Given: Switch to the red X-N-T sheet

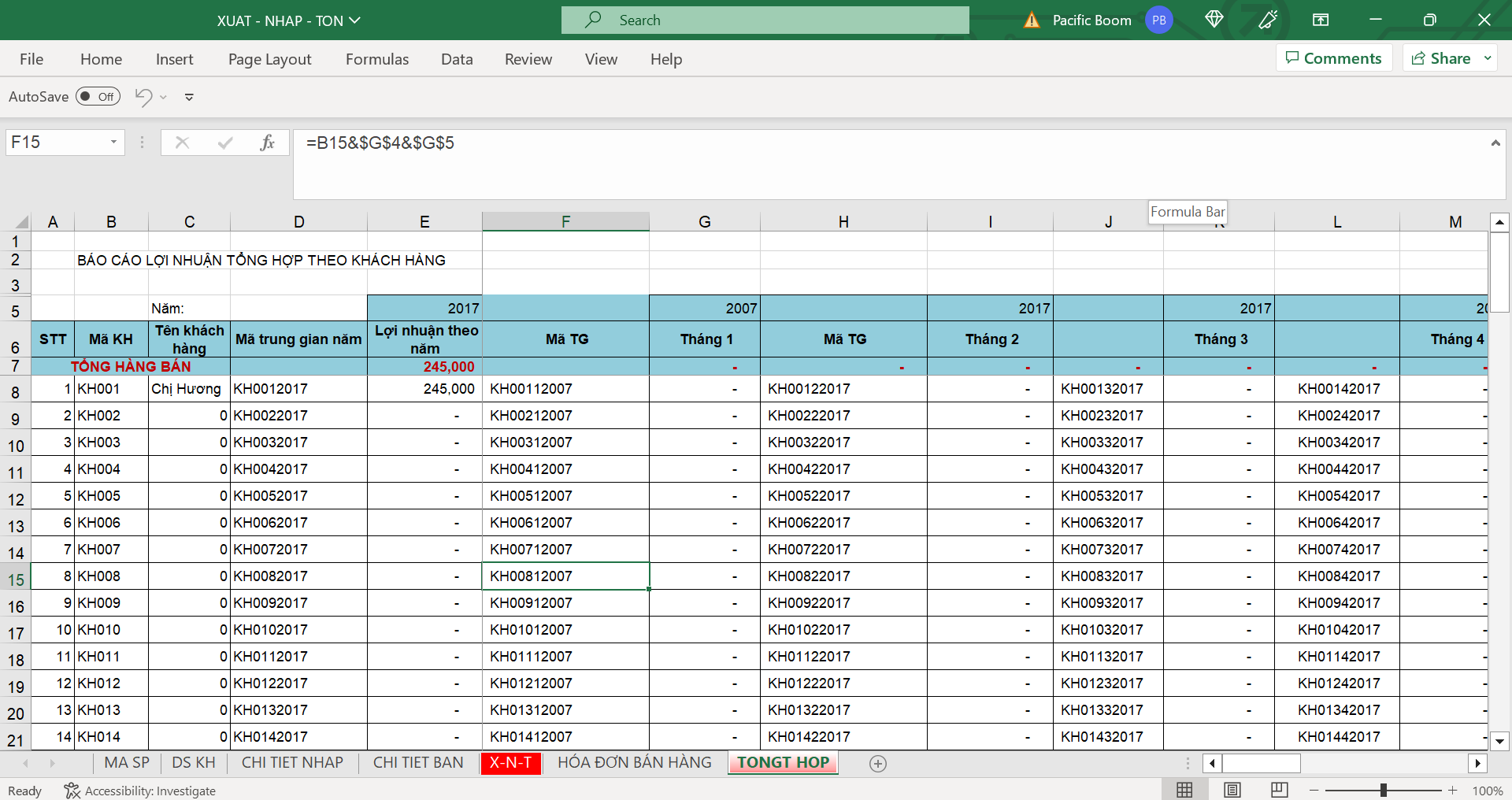Looking at the screenshot, I should (x=510, y=762).
